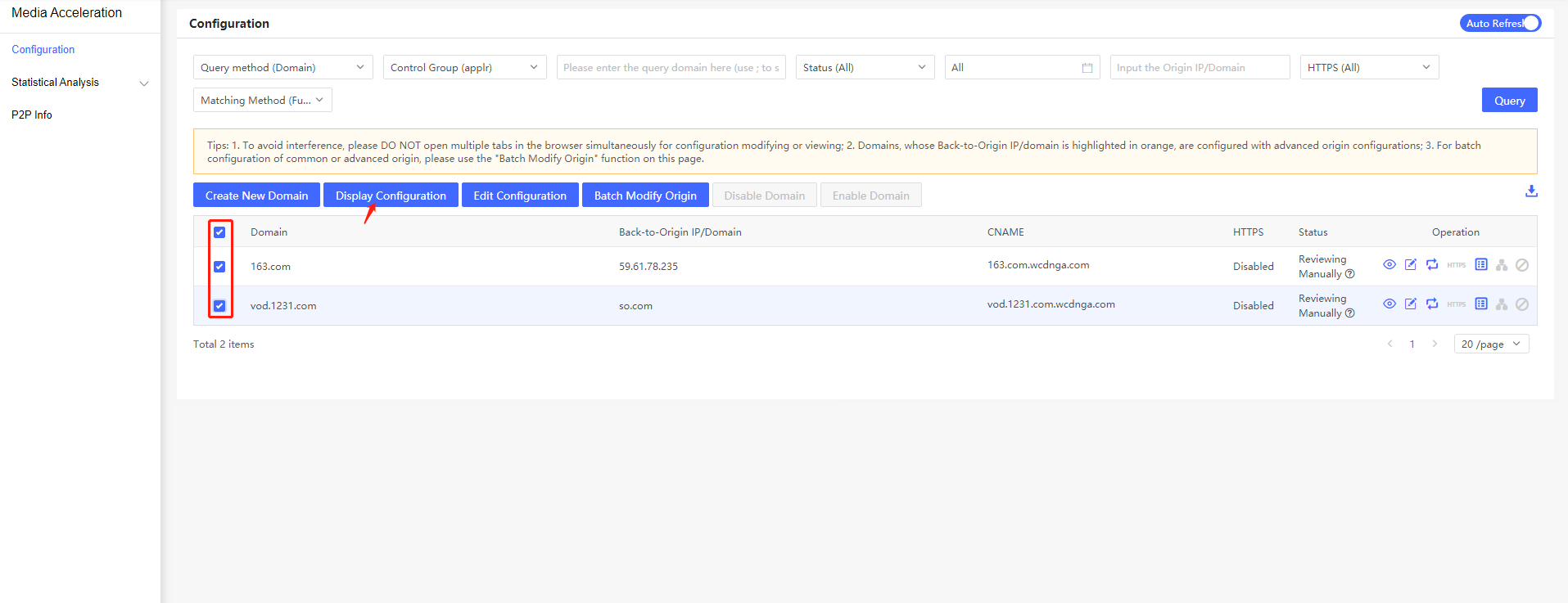Image resolution: width=1568 pixels, height=603 pixels.
Task: Click CNAME vod.1231.com.wcdnga.com
Action: click(1051, 304)
